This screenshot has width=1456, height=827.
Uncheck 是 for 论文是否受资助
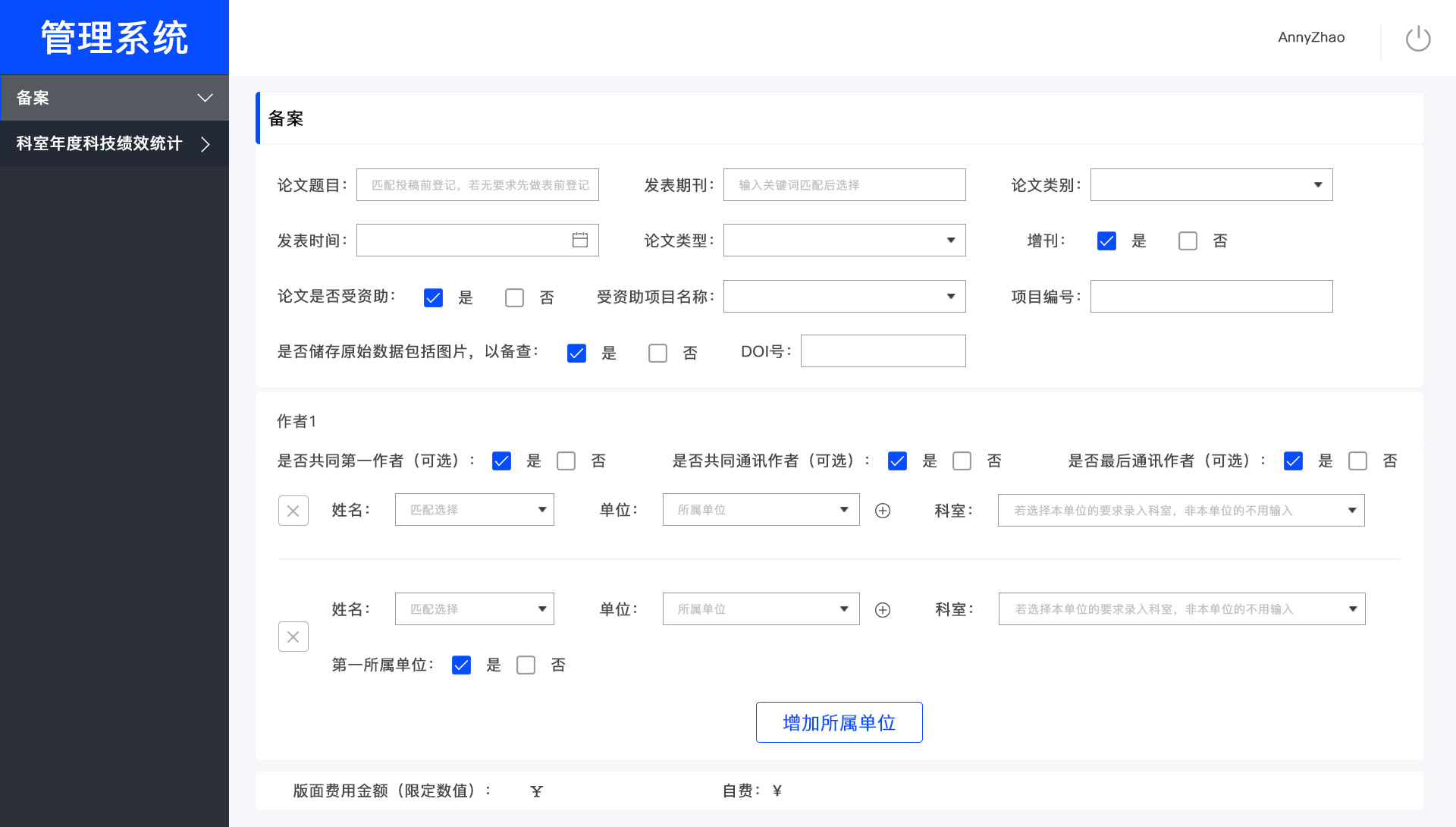click(433, 297)
